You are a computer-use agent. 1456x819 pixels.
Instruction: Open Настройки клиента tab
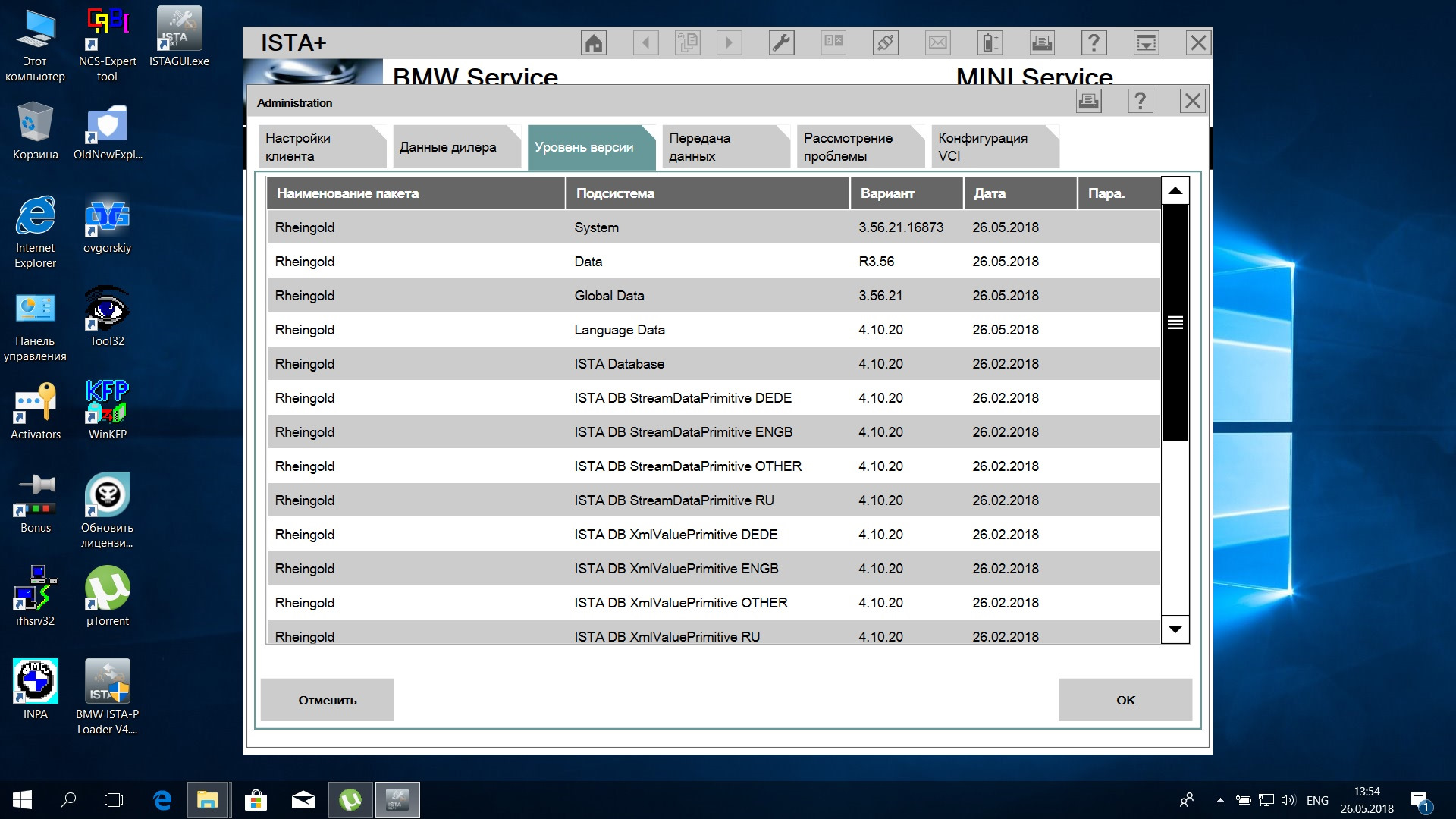(322, 146)
